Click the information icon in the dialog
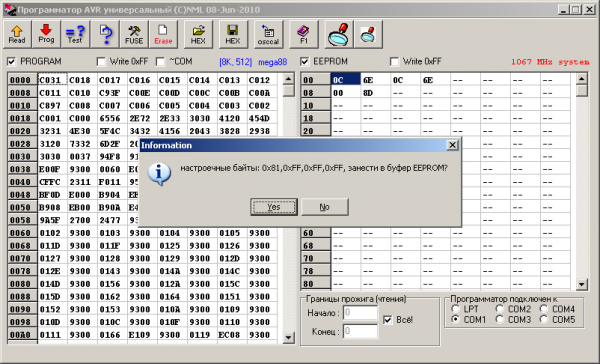The image size is (600, 364). tap(159, 174)
